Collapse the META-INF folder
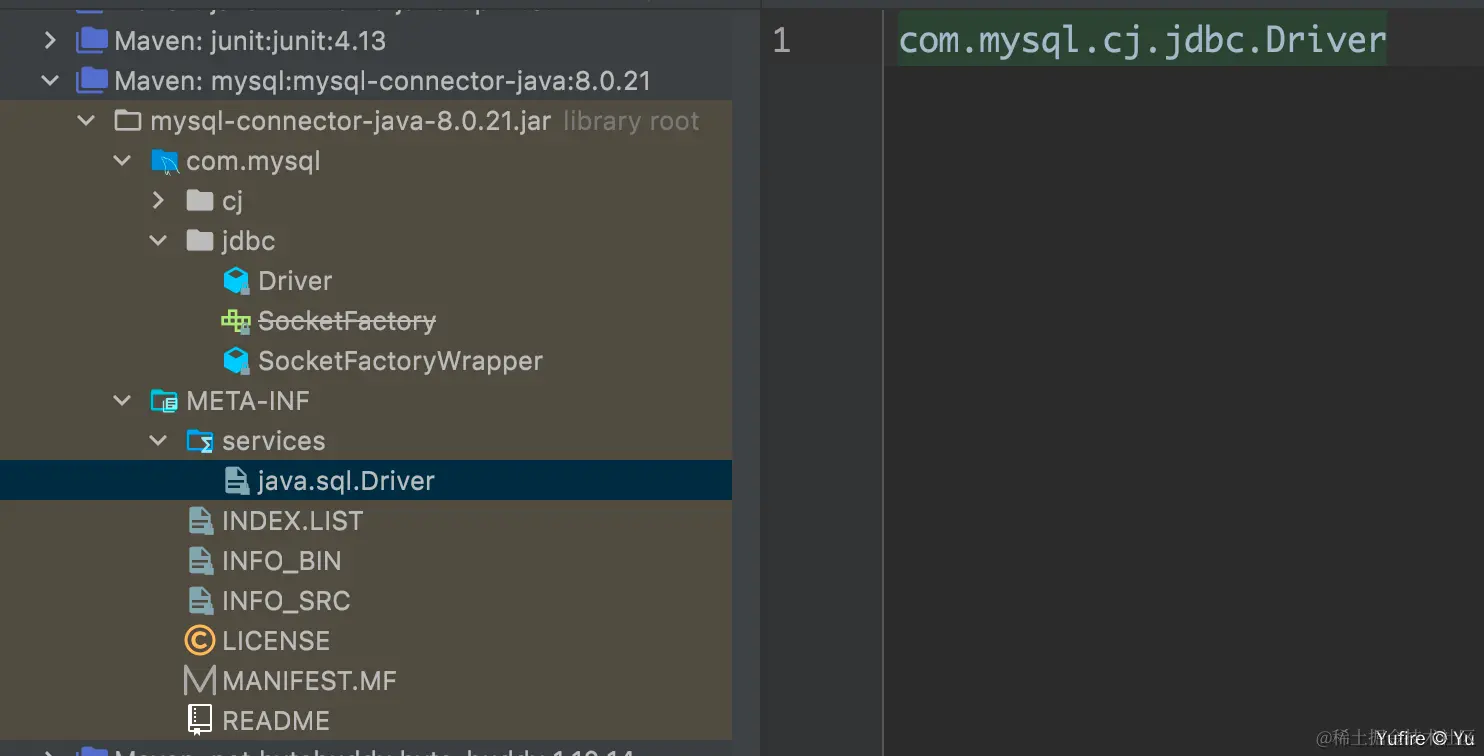1484x756 pixels. click(122, 401)
